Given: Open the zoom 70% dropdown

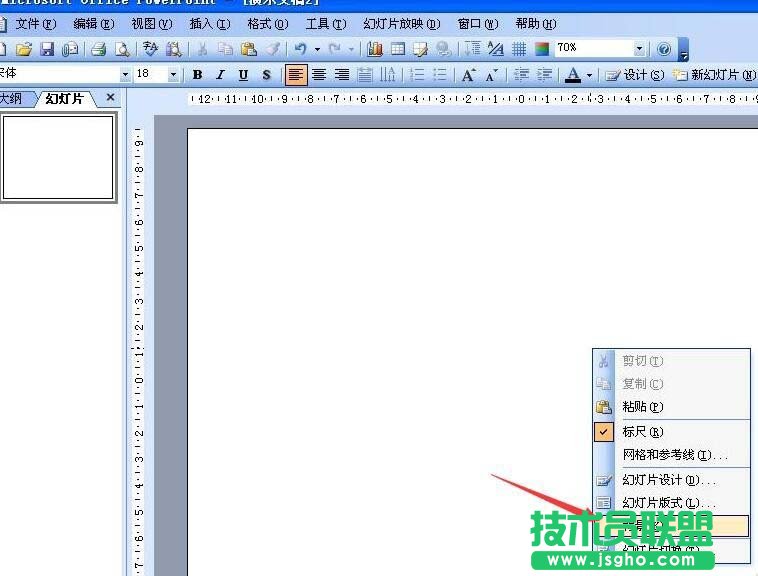Looking at the screenshot, I should (x=639, y=49).
